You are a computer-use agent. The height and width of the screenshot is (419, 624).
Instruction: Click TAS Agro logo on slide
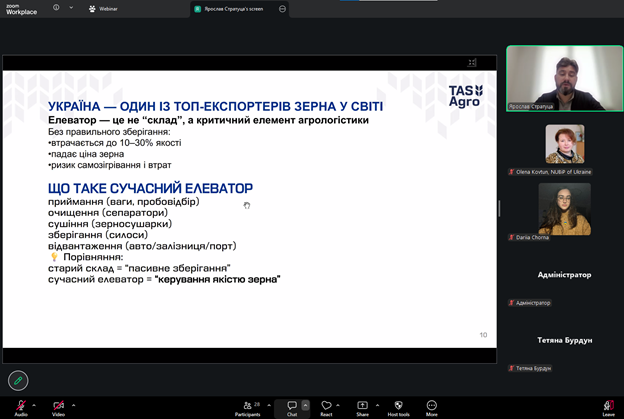point(466,96)
